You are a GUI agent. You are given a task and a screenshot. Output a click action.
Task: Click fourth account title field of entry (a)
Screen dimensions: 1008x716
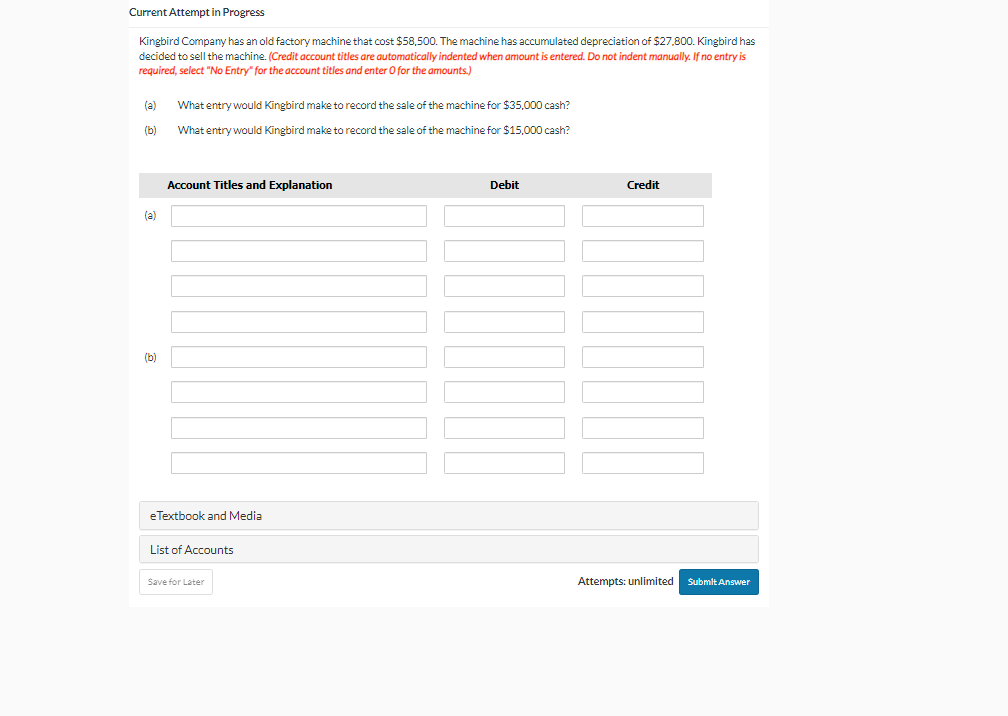(299, 322)
